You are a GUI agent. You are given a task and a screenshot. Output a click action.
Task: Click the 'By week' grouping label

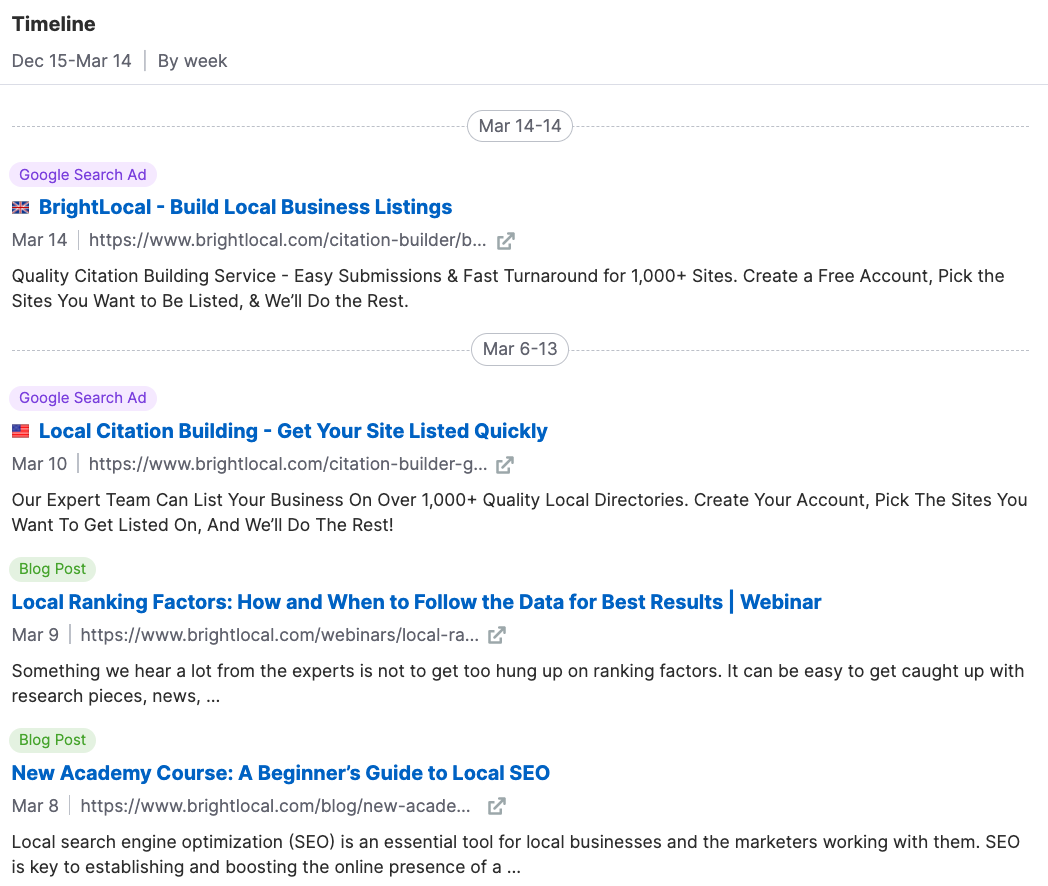[192, 61]
